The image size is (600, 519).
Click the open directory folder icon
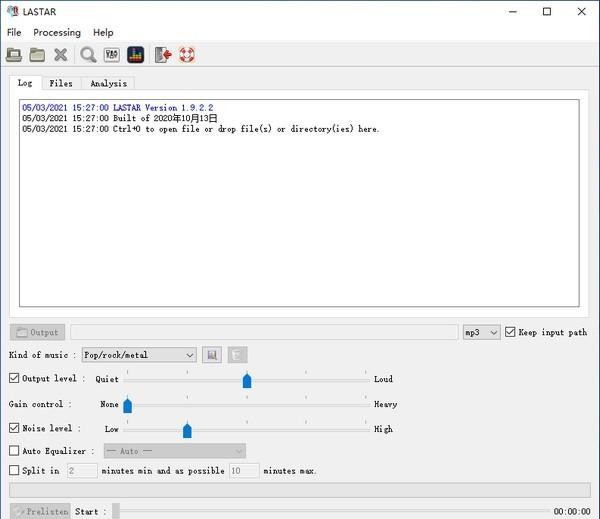[37, 55]
